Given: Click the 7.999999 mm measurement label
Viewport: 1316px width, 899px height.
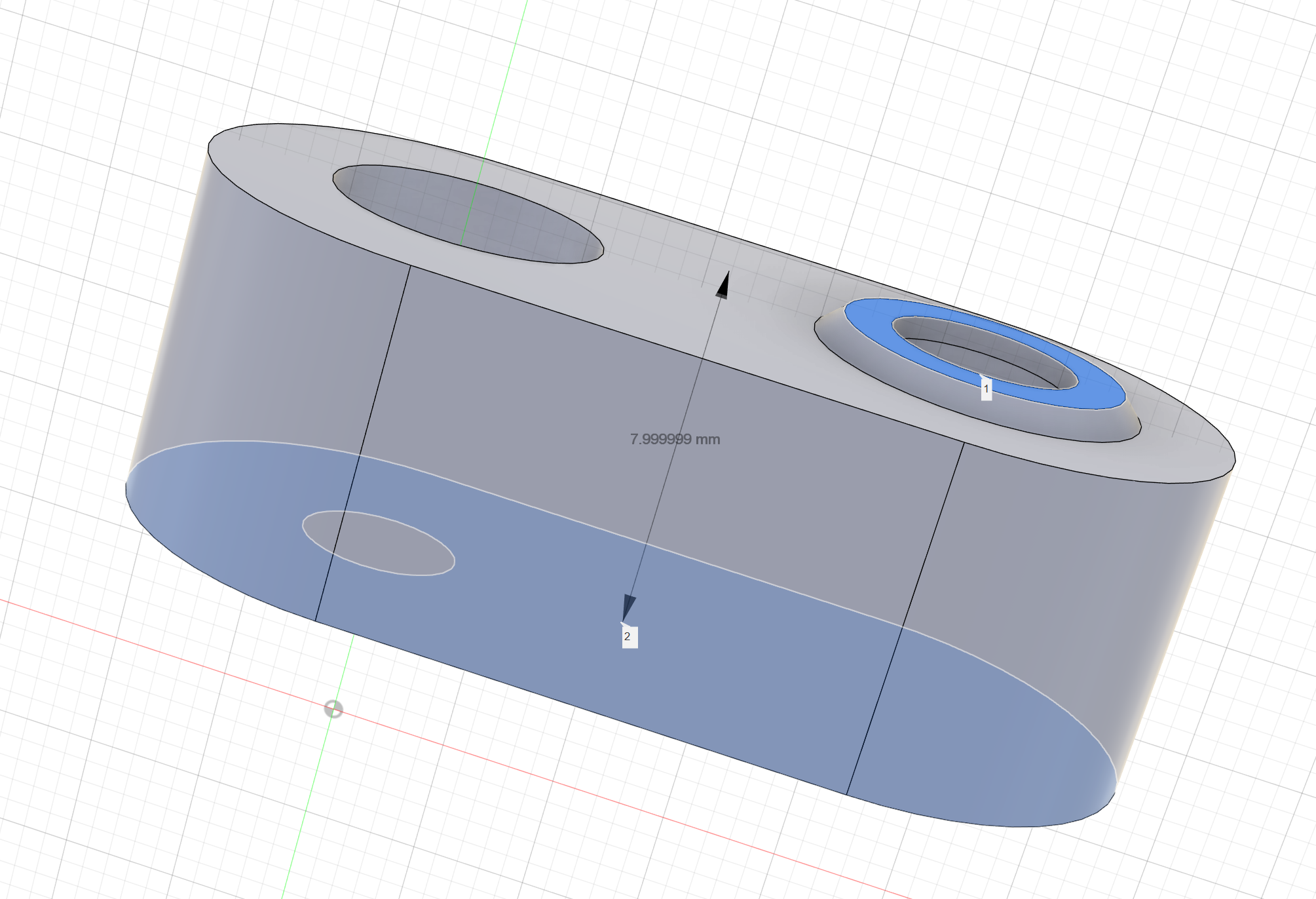Looking at the screenshot, I should [675, 439].
